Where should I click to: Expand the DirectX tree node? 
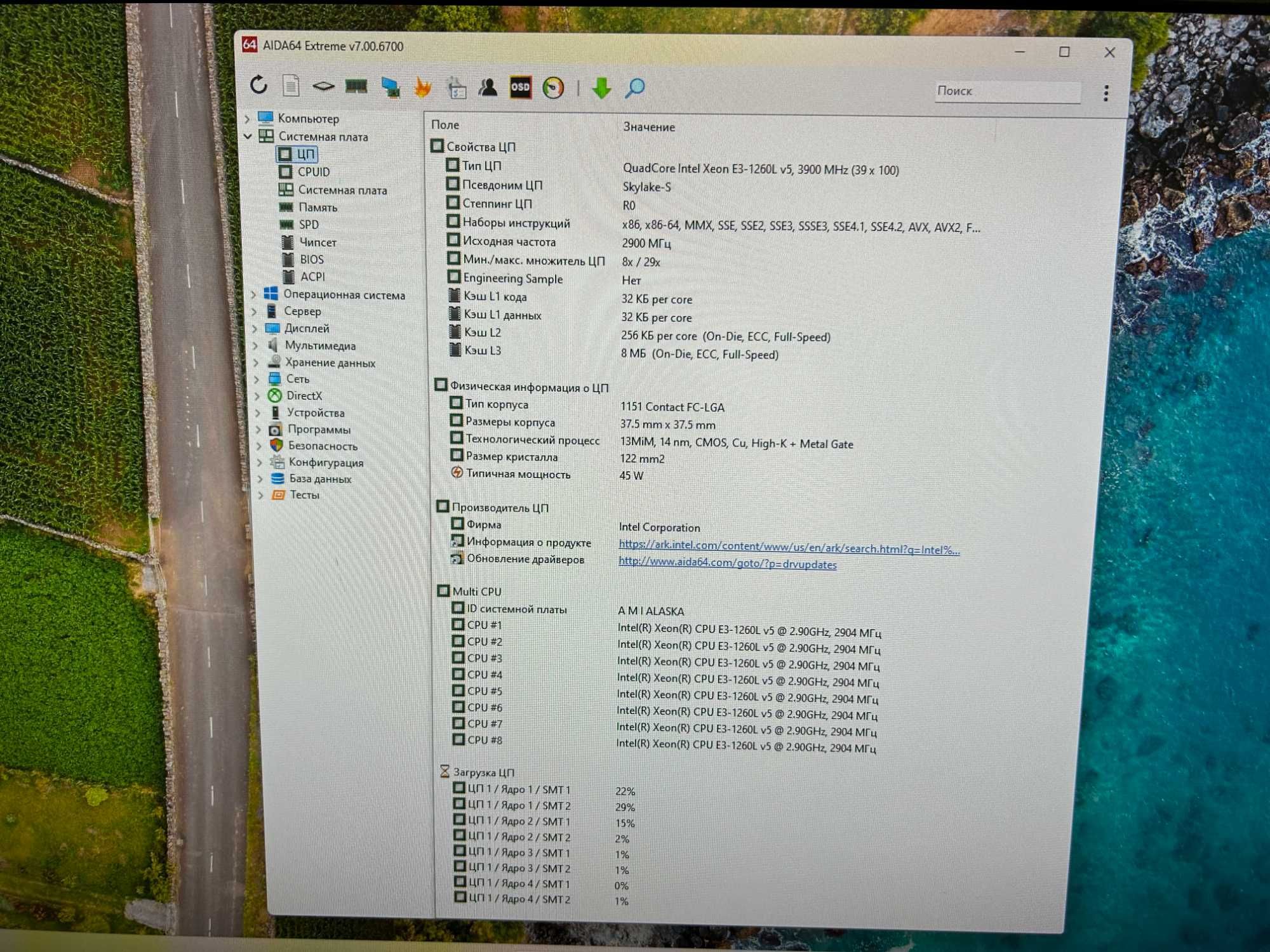pos(258,396)
